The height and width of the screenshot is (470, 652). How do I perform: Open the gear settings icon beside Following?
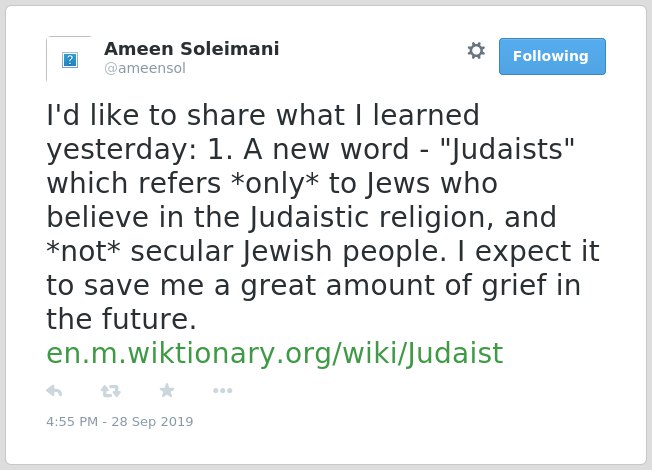[x=476, y=51]
